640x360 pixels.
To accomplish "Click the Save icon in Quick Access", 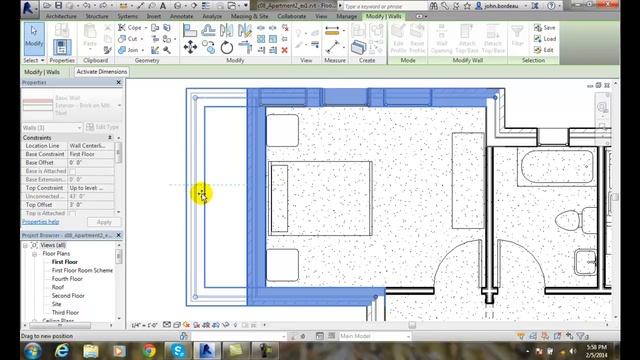I will tap(58, 6).
